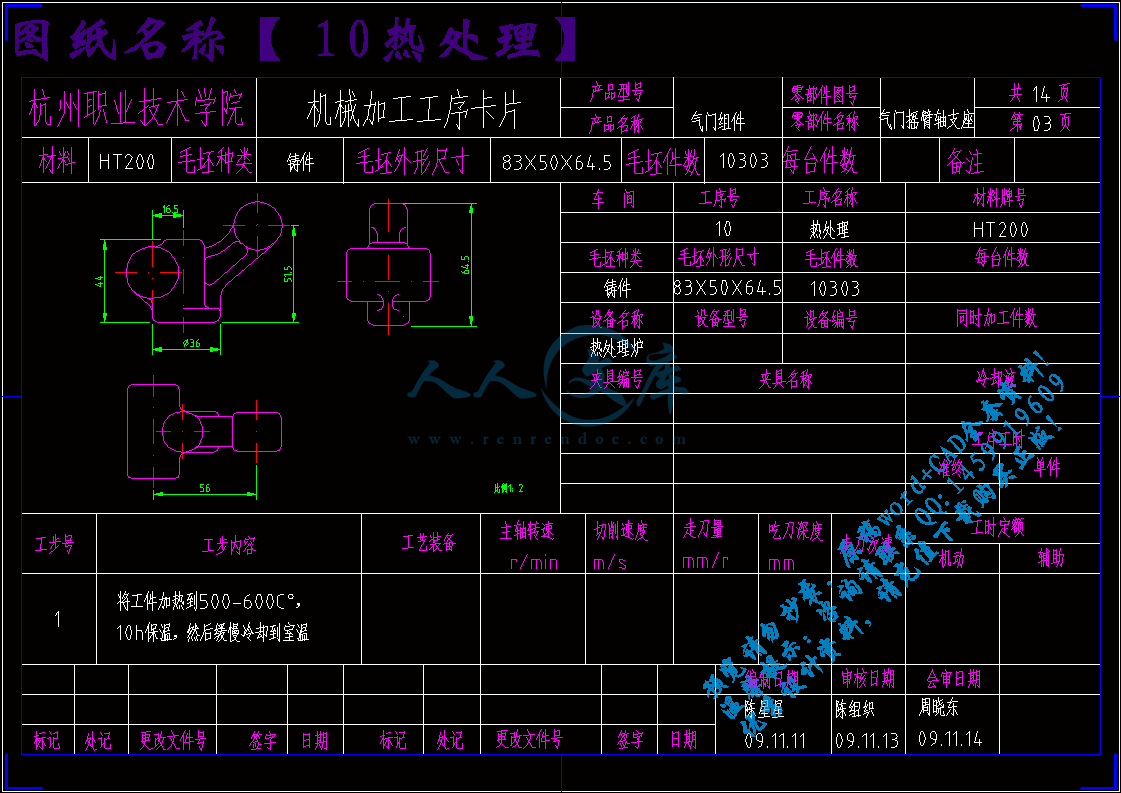Click the product name value '气门组件'
Viewport: 1121px width, 793px height.
tap(718, 122)
